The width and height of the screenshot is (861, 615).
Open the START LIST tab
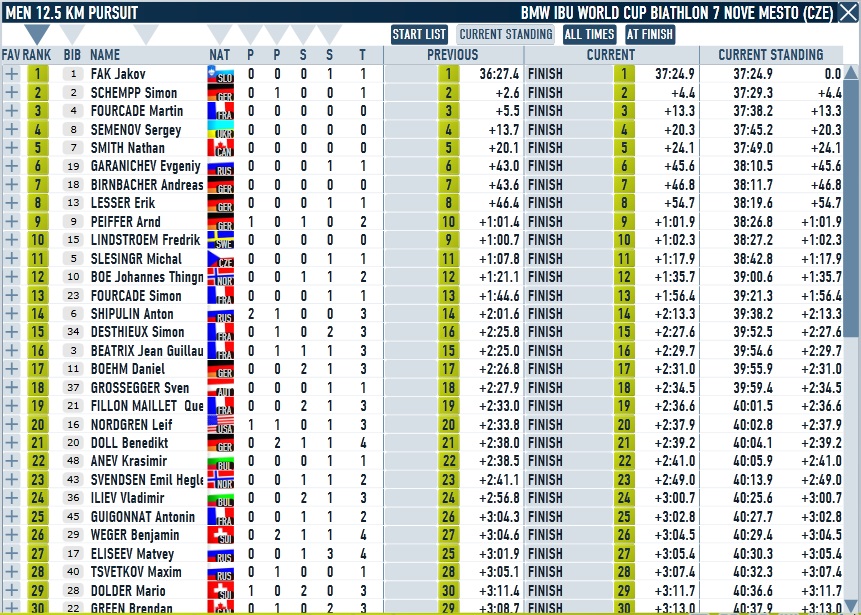click(420, 35)
